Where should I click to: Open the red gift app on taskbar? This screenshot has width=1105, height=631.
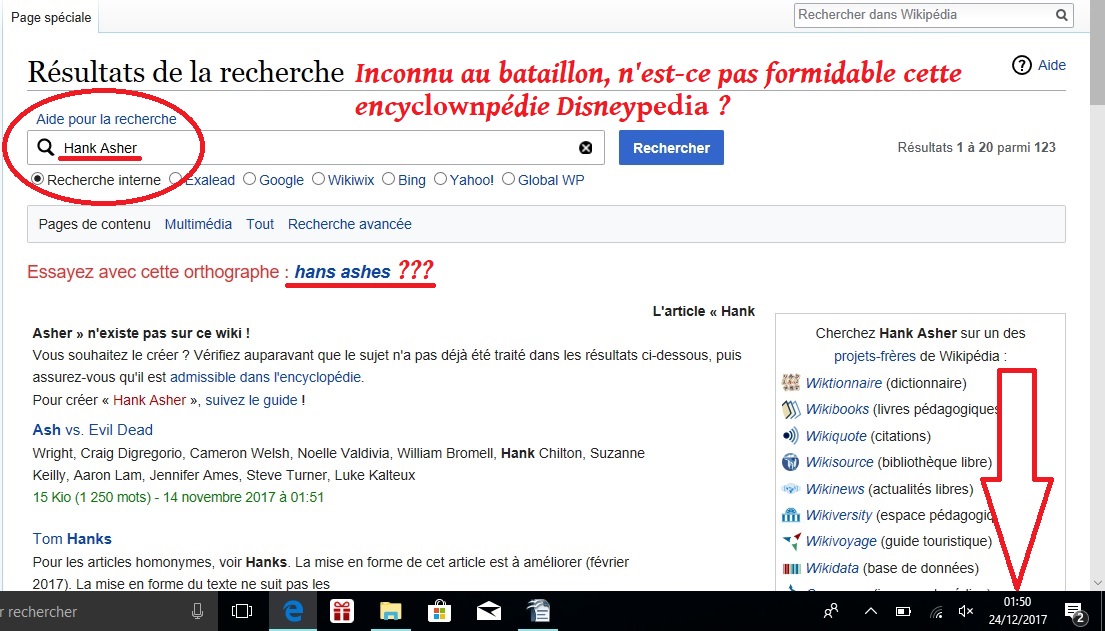(342, 611)
